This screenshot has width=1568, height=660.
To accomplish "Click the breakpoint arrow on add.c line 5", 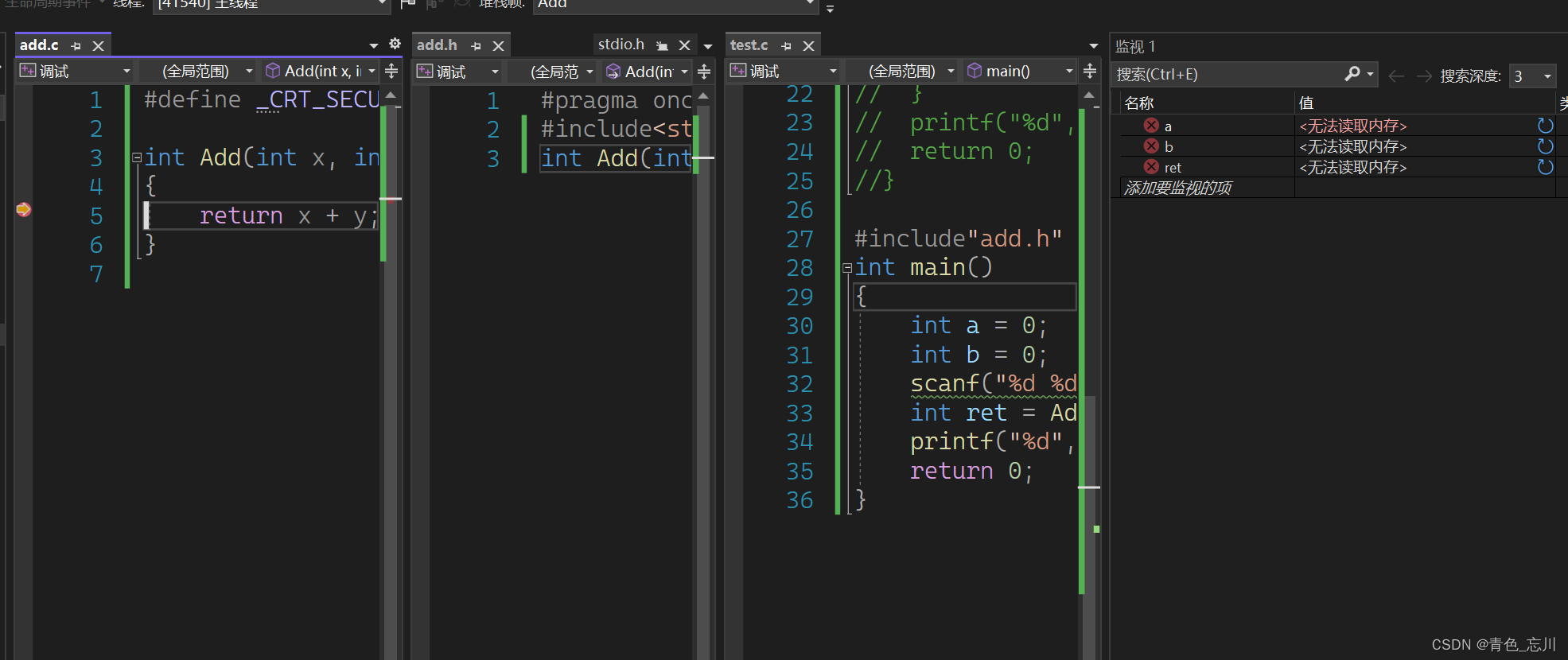I will [x=24, y=209].
